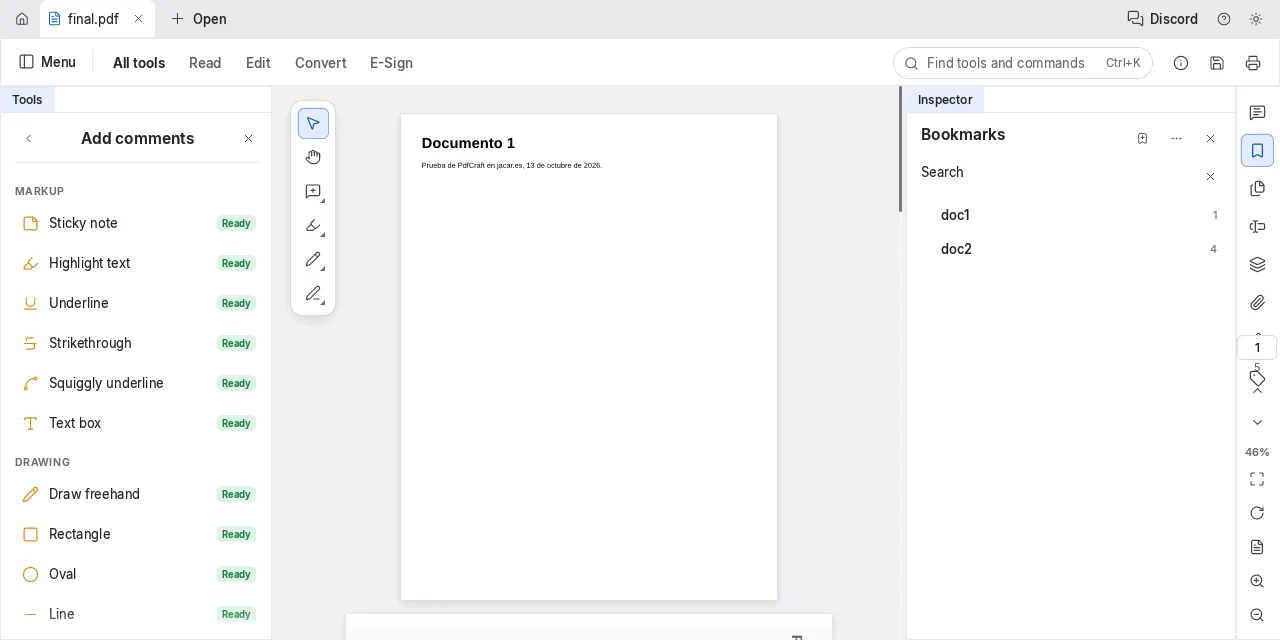The width and height of the screenshot is (1280, 640).
Task: Click the document viewer scrollbar thumb
Action: click(900, 149)
